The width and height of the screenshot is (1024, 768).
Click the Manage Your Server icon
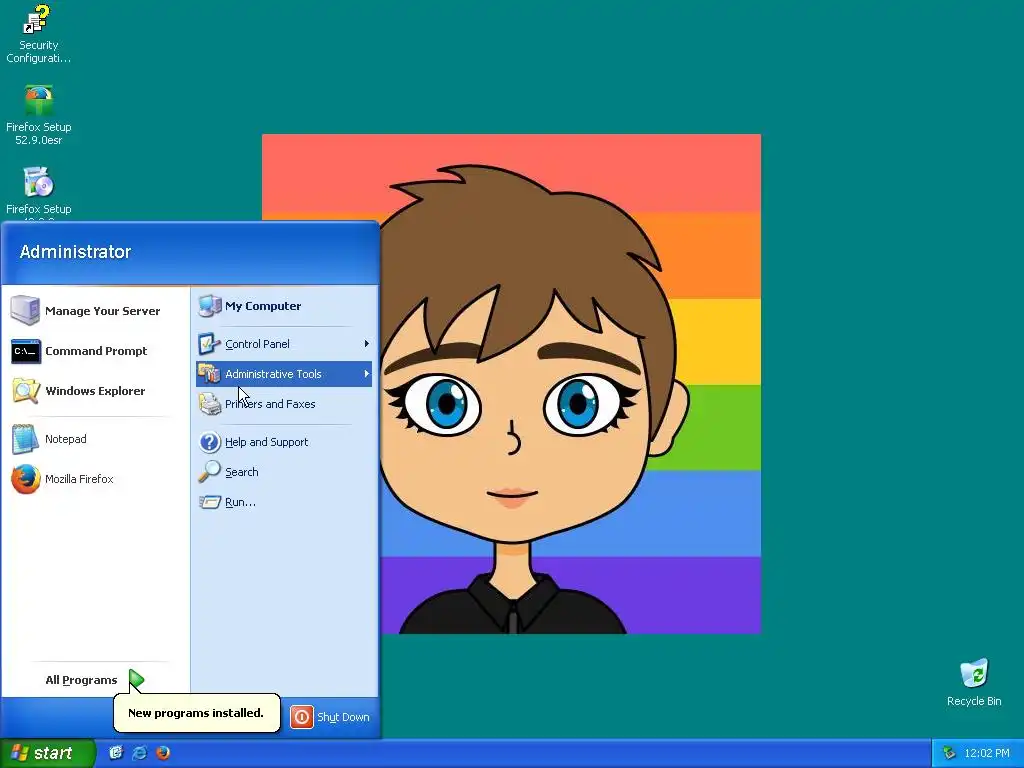pyautogui.click(x=25, y=310)
